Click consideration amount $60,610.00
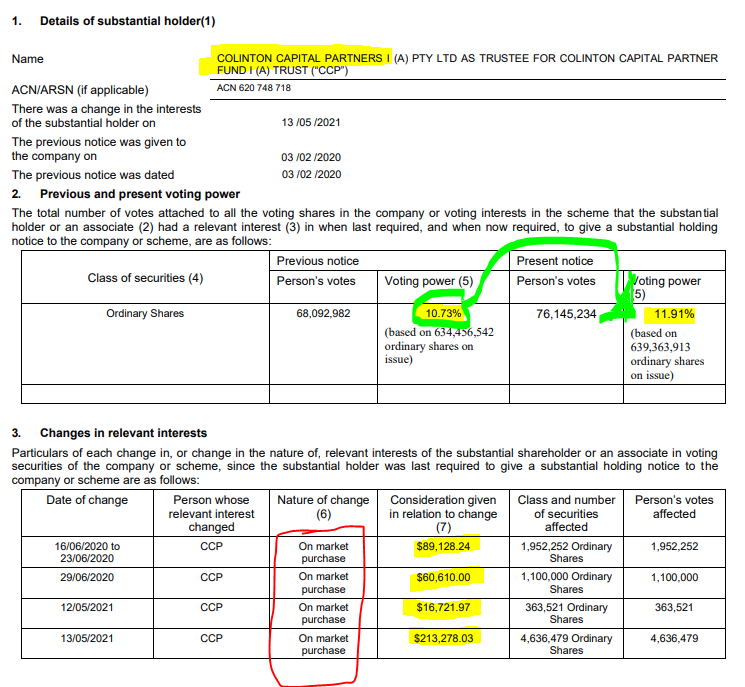This screenshot has height=687, width=745. pos(443,577)
